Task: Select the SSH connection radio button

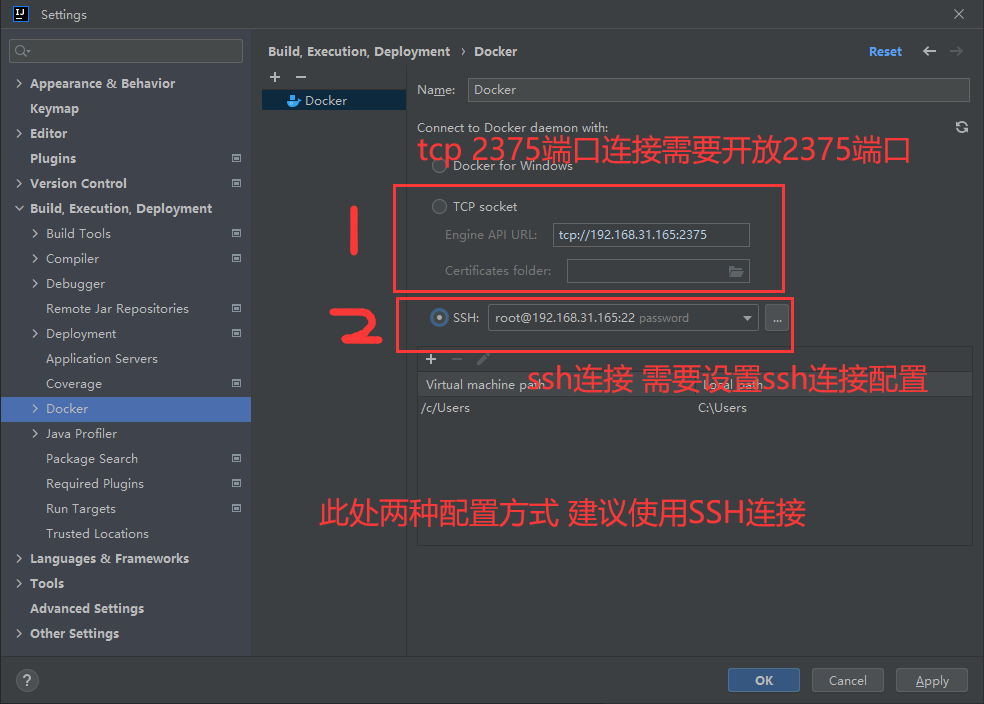Action: click(439, 317)
